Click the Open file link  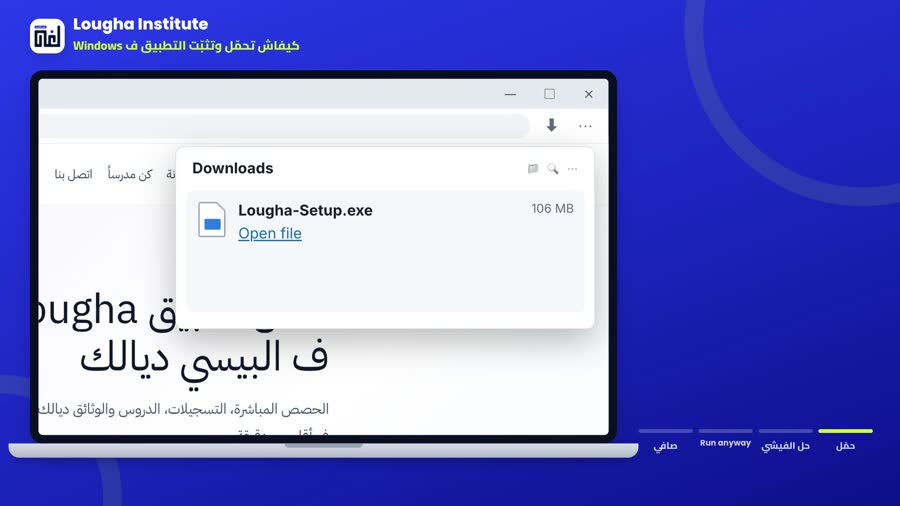pos(270,233)
